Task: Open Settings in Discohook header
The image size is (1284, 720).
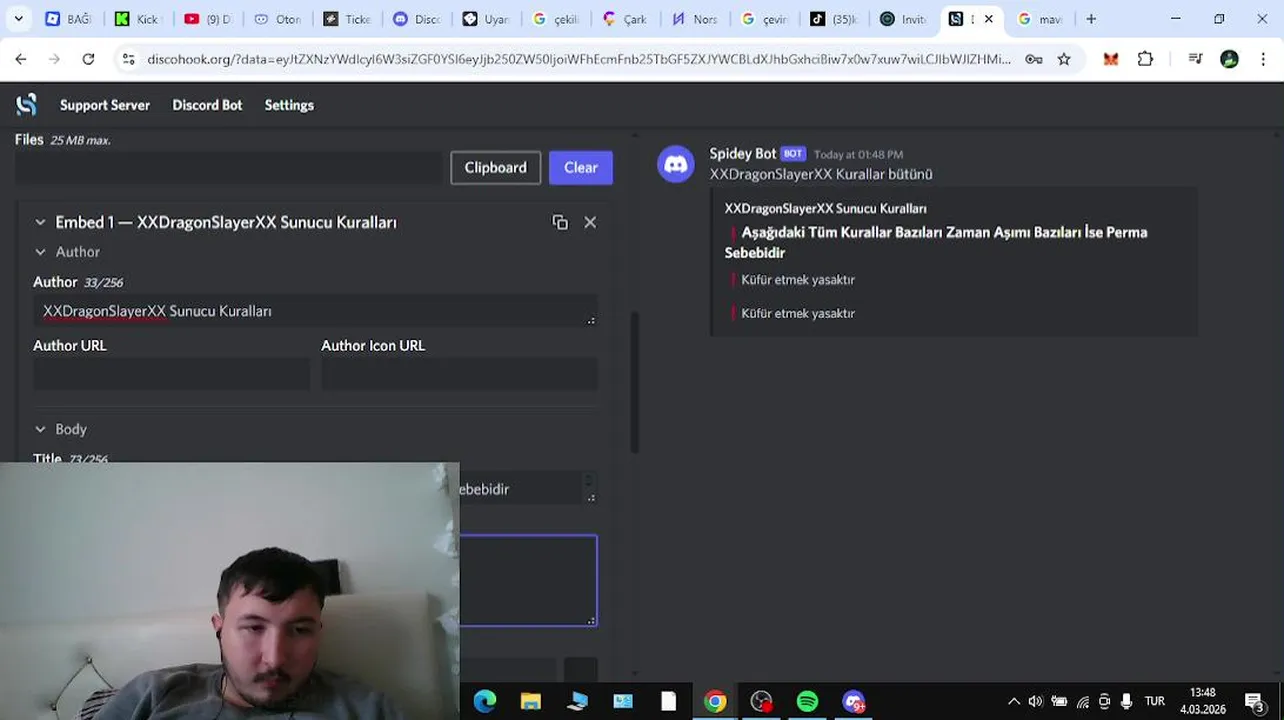Action: (x=289, y=105)
